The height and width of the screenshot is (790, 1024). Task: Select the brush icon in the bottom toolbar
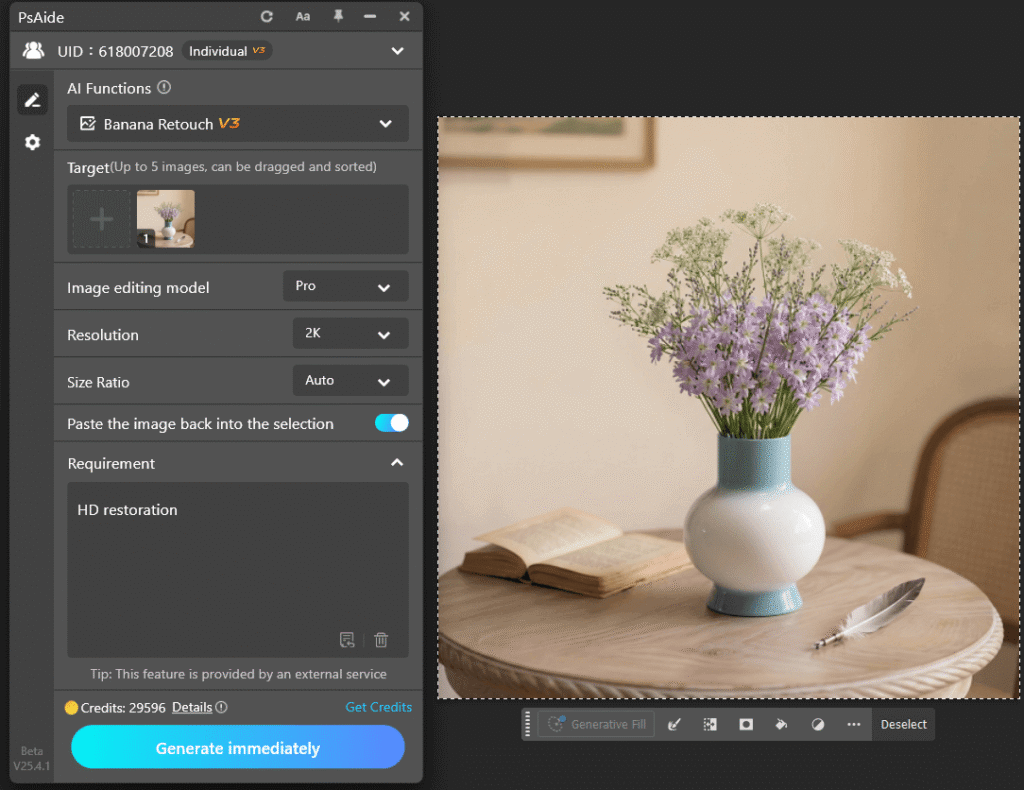tap(674, 723)
